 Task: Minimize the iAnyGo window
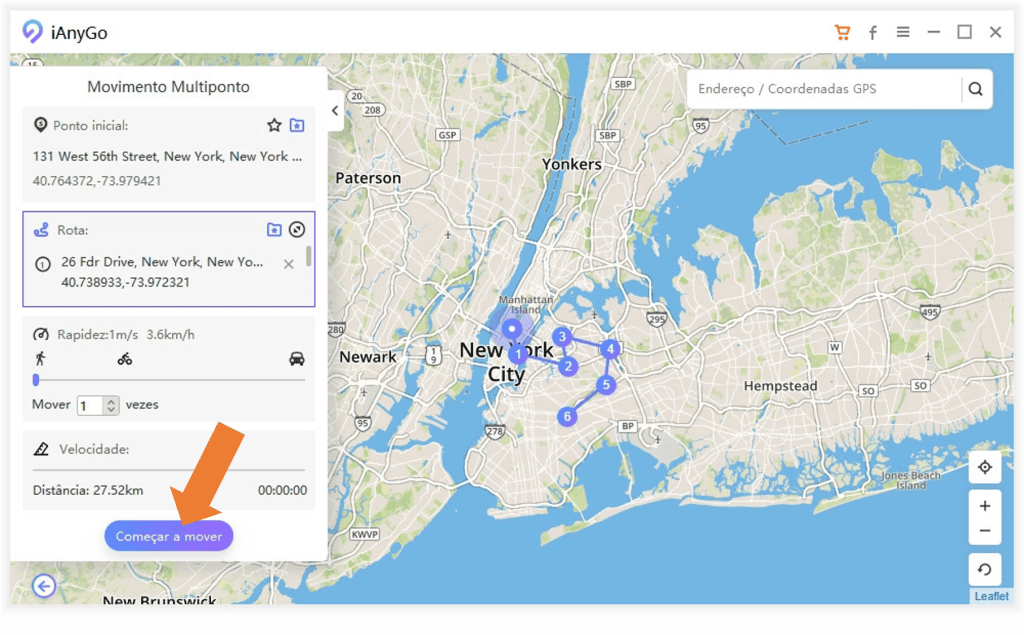pyautogui.click(x=934, y=32)
